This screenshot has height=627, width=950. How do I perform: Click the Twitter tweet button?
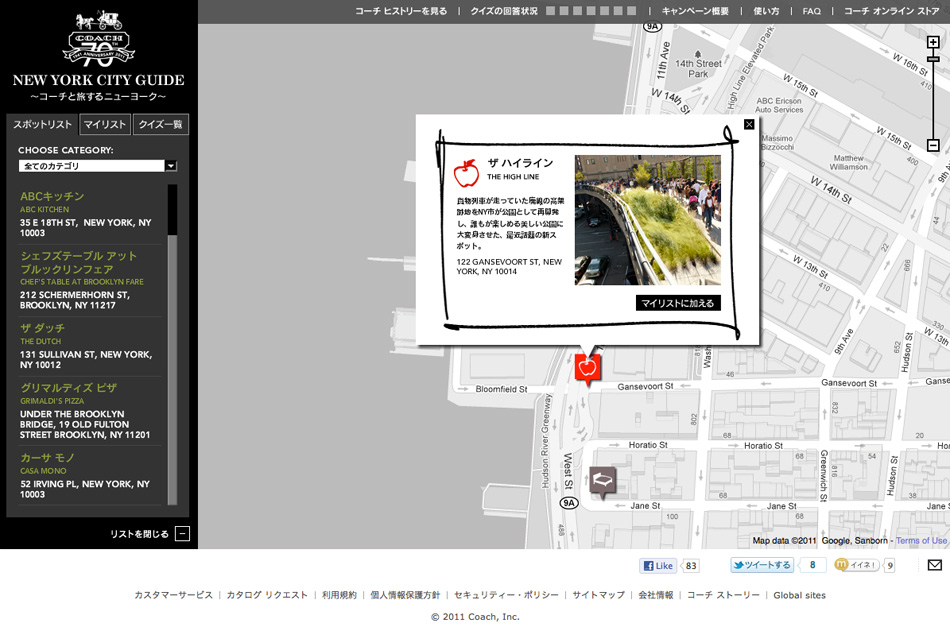(762, 565)
